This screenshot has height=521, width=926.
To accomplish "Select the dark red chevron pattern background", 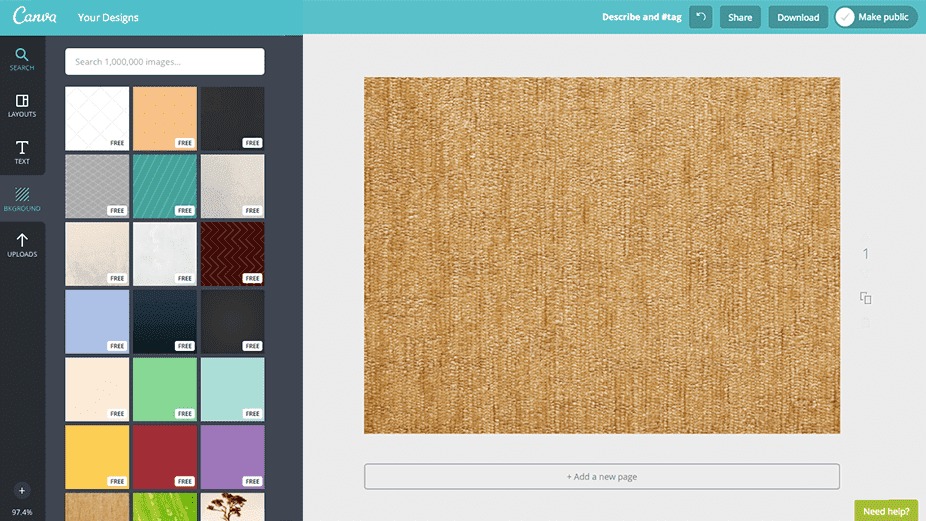I will 232,254.
